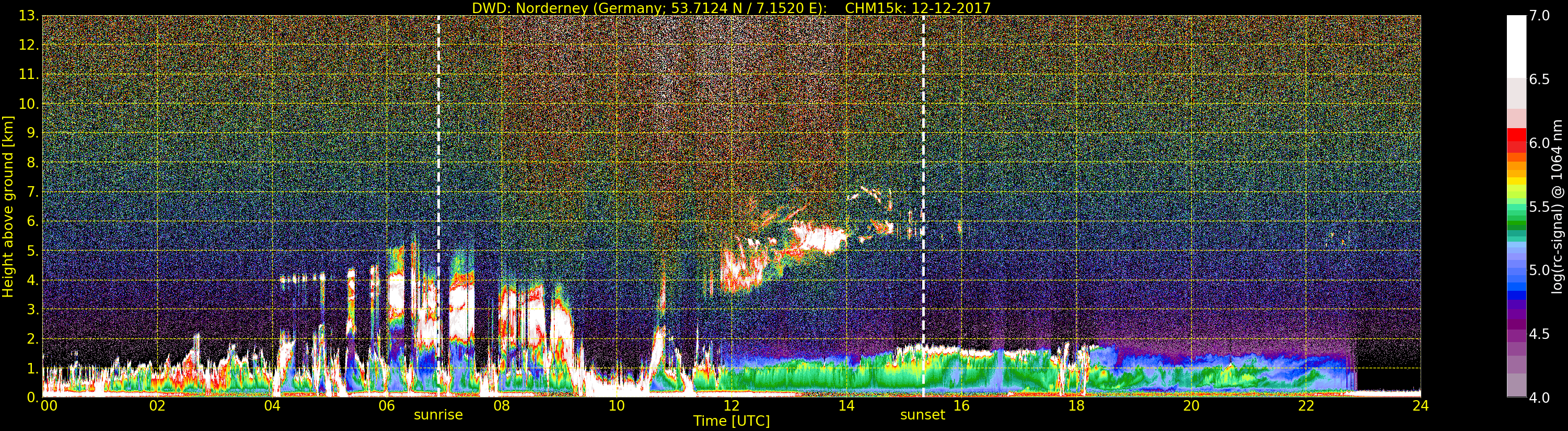The height and width of the screenshot is (431, 1568).
Task: Click the time axis tick '14'
Action: coord(846,406)
